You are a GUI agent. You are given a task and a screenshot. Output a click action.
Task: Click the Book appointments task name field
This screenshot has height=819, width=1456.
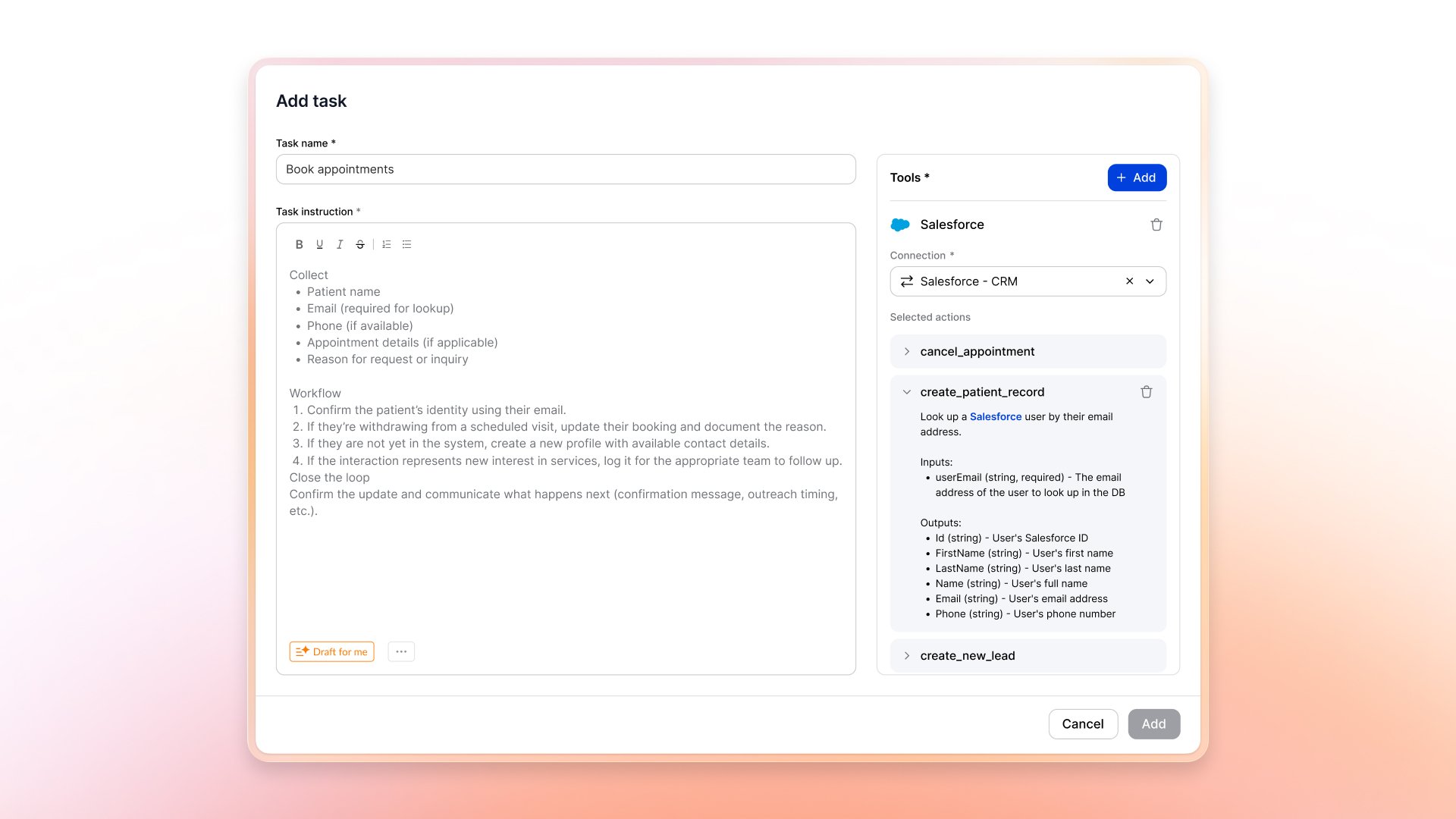click(x=566, y=169)
